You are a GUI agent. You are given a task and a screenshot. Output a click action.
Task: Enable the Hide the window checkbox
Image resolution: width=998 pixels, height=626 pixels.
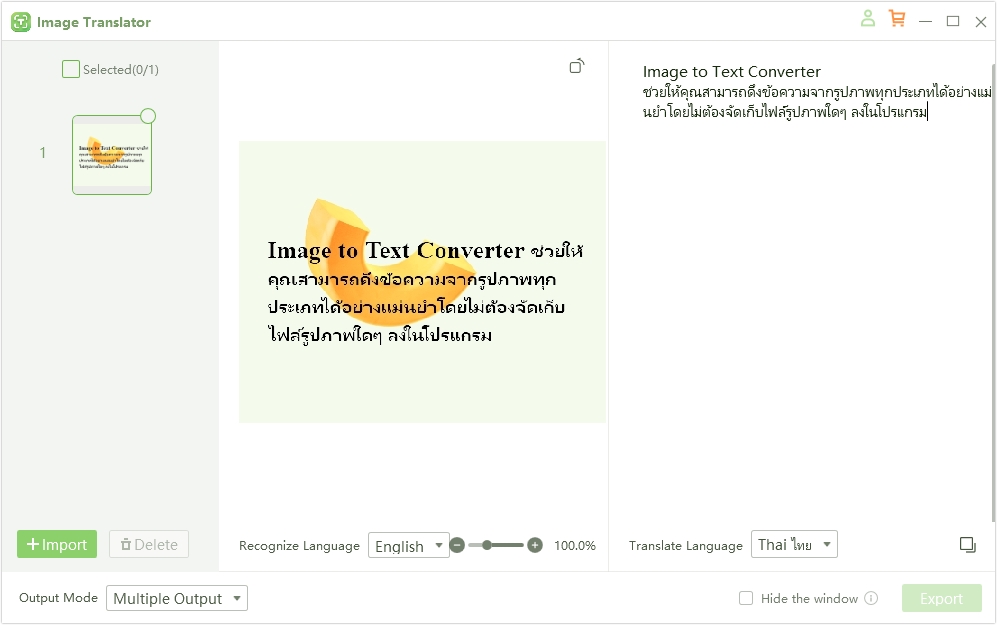coord(746,599)
